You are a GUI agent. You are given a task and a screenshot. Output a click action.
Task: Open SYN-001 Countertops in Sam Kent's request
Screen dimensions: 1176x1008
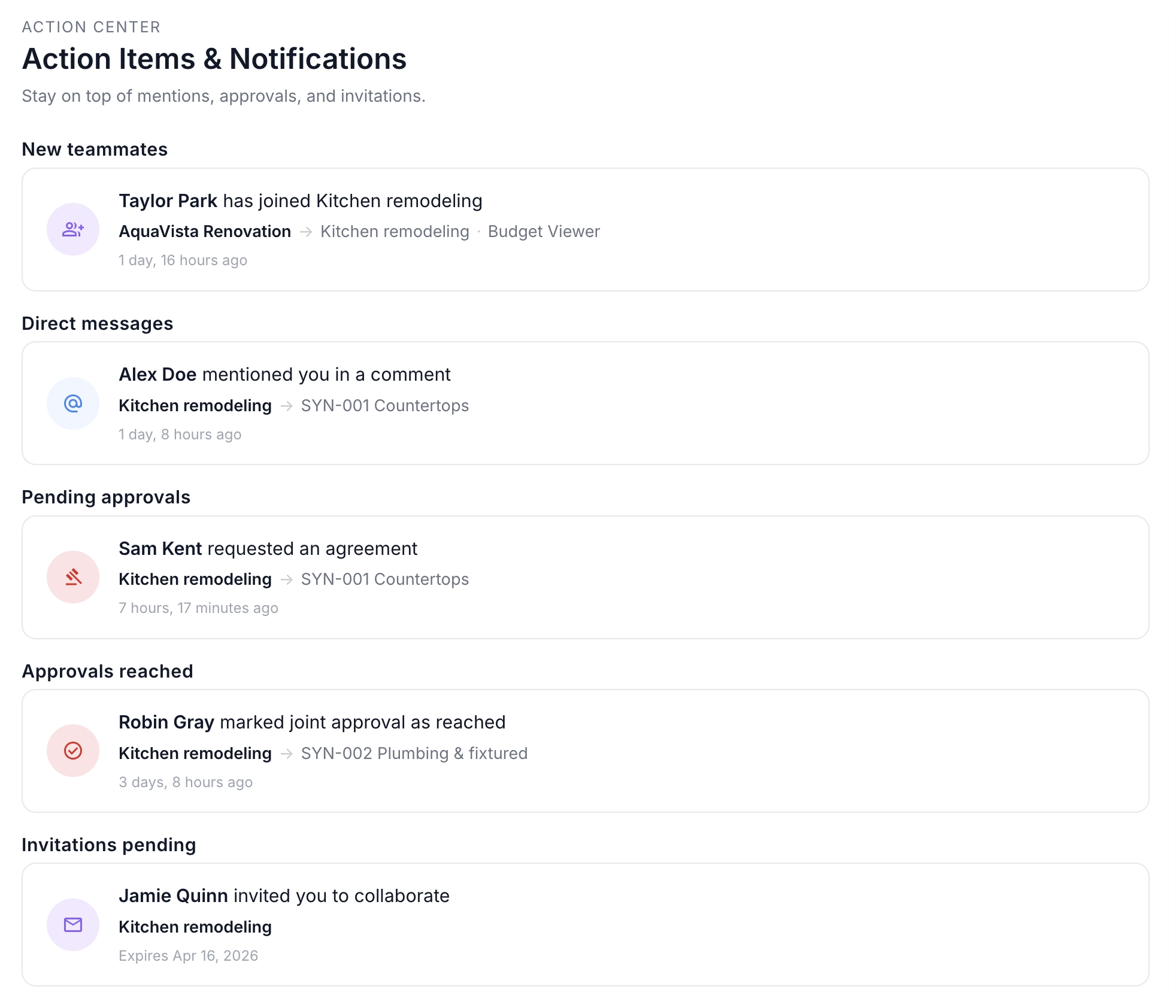[x=384, y=579]
